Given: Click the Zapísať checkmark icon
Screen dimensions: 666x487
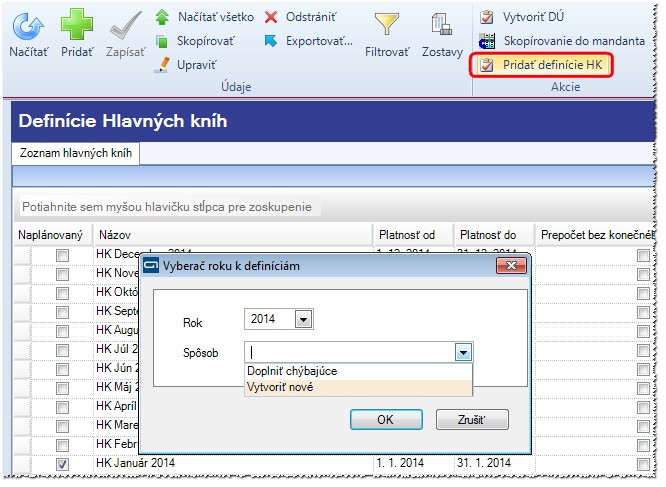Looking at the screenshot, I should click(126, 25).
